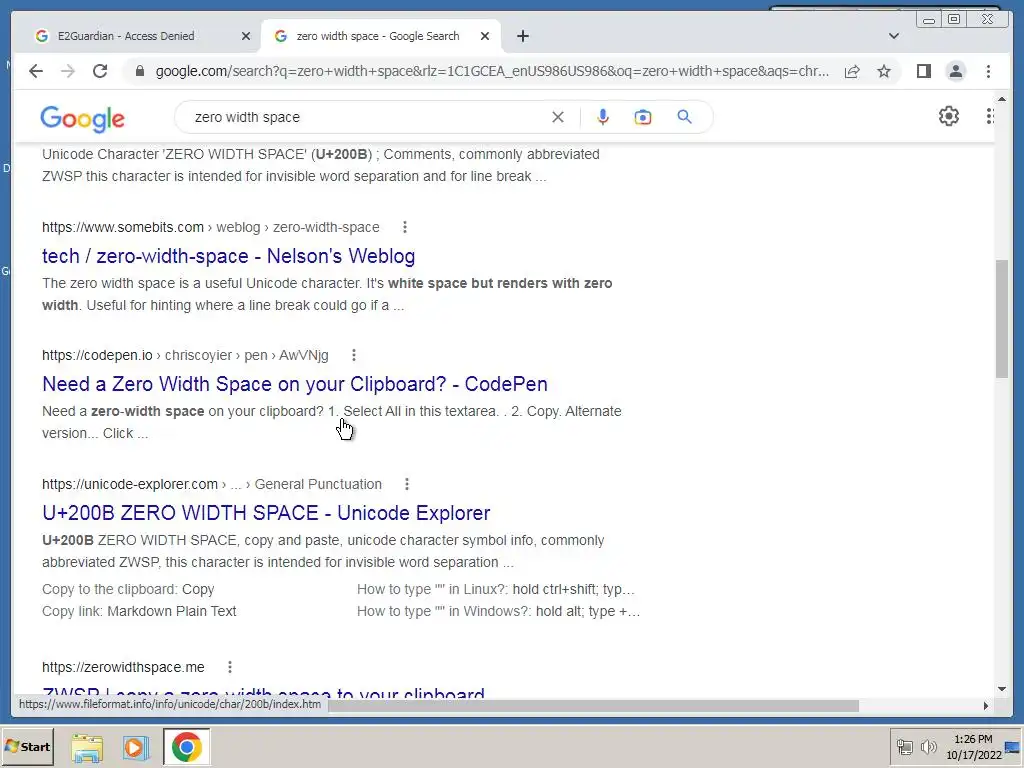Image resolution: width=1024 pixels, height=768 pixels.
Task: Start voice search with microphone
Action: tap(603, 117)
